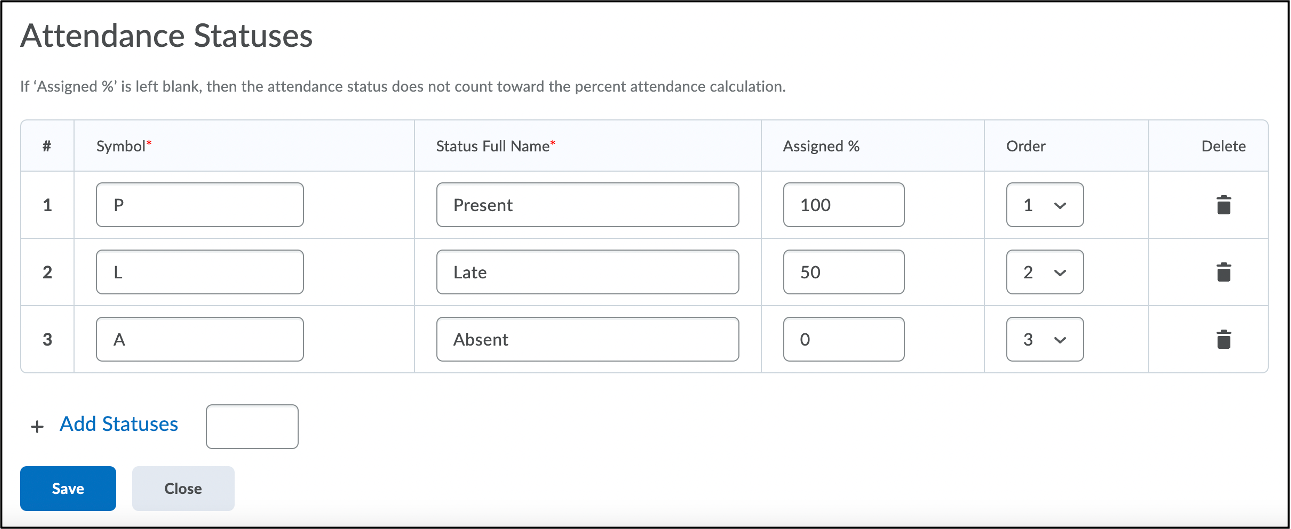Open Order dropdown for Absent row
Image resolution: width=1291 pixels, height=529 pixels.
tap(1044, 339)
